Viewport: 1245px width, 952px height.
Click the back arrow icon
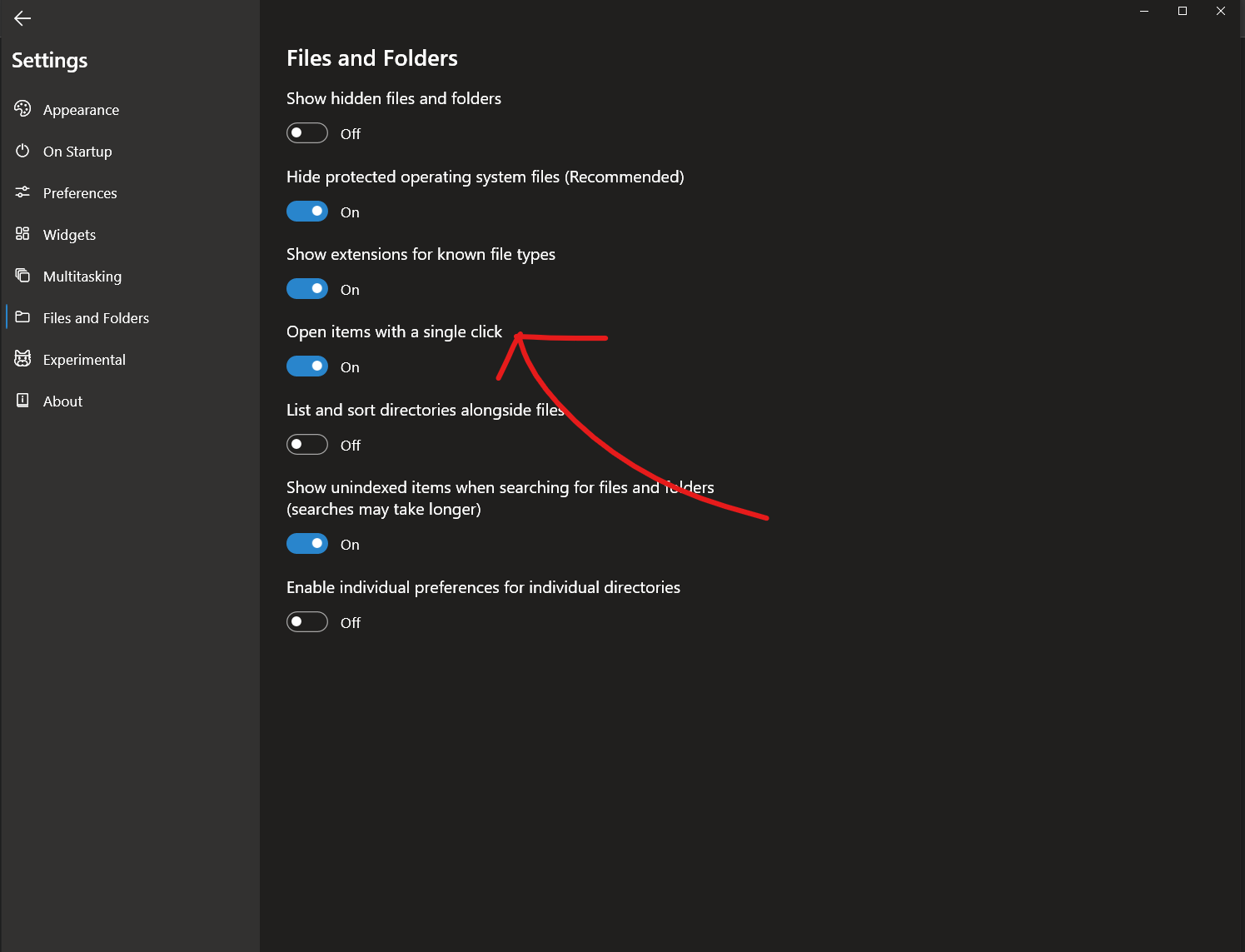(22, 18)
